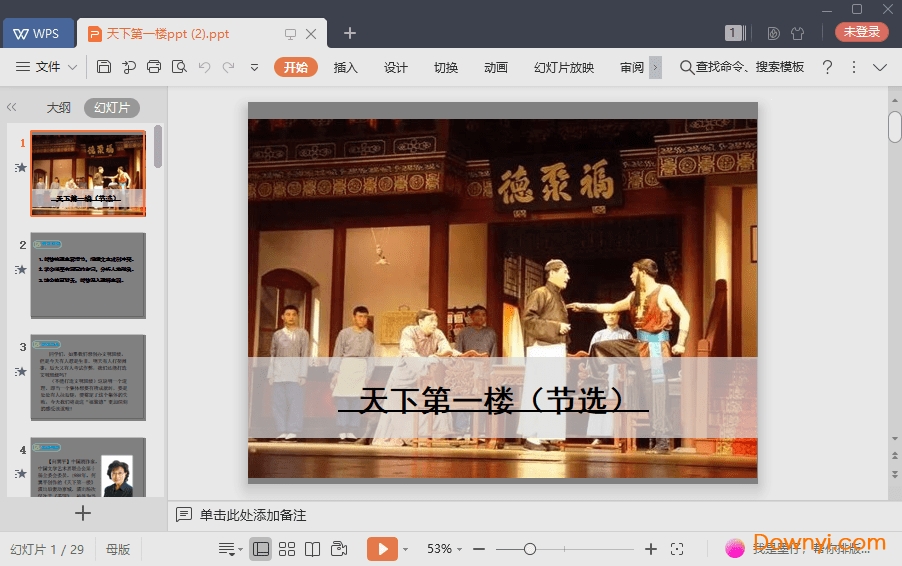Expand the quick access toolbar dropdown
Viewport: 902px width, 566px height.
click(x=254, y=67)
